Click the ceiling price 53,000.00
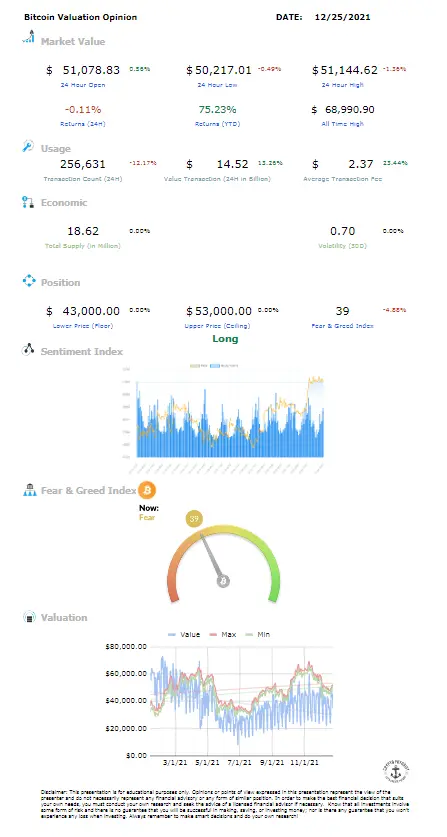 pos(223,311)
